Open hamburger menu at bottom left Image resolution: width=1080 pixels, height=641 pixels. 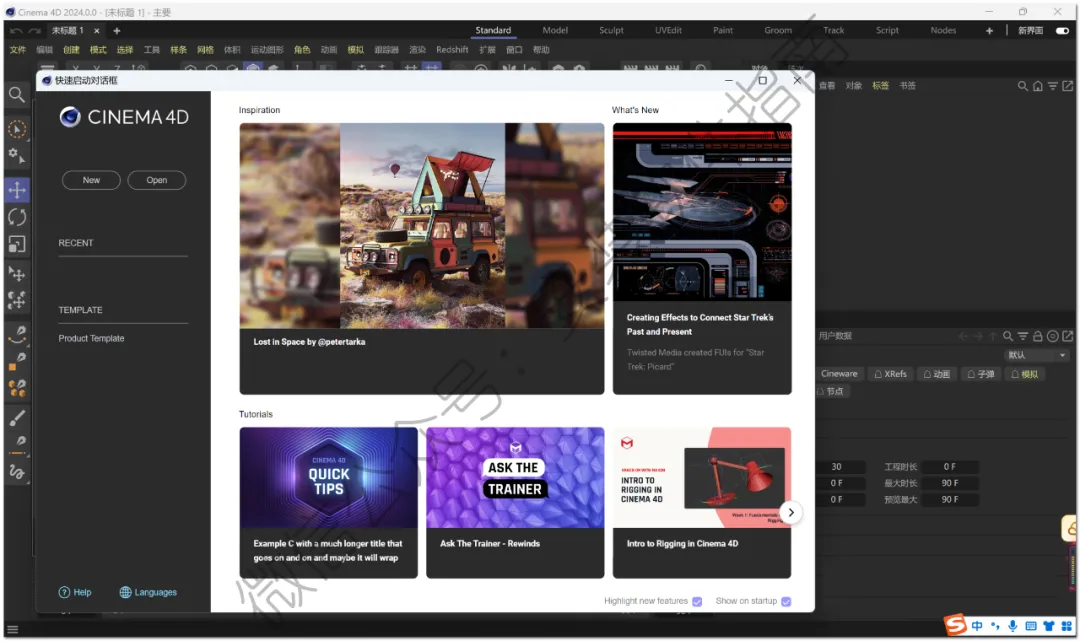point(12,629)
